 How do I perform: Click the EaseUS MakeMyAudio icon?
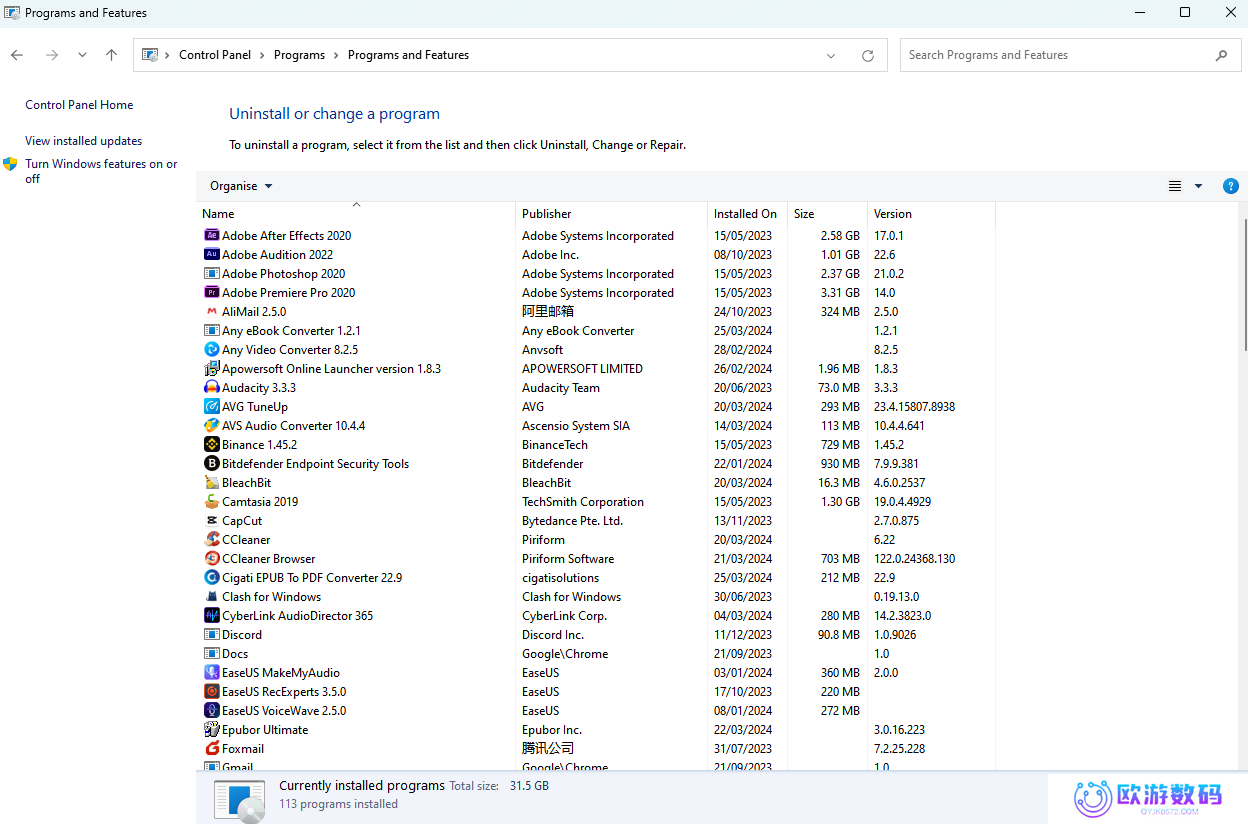[211, 673]
